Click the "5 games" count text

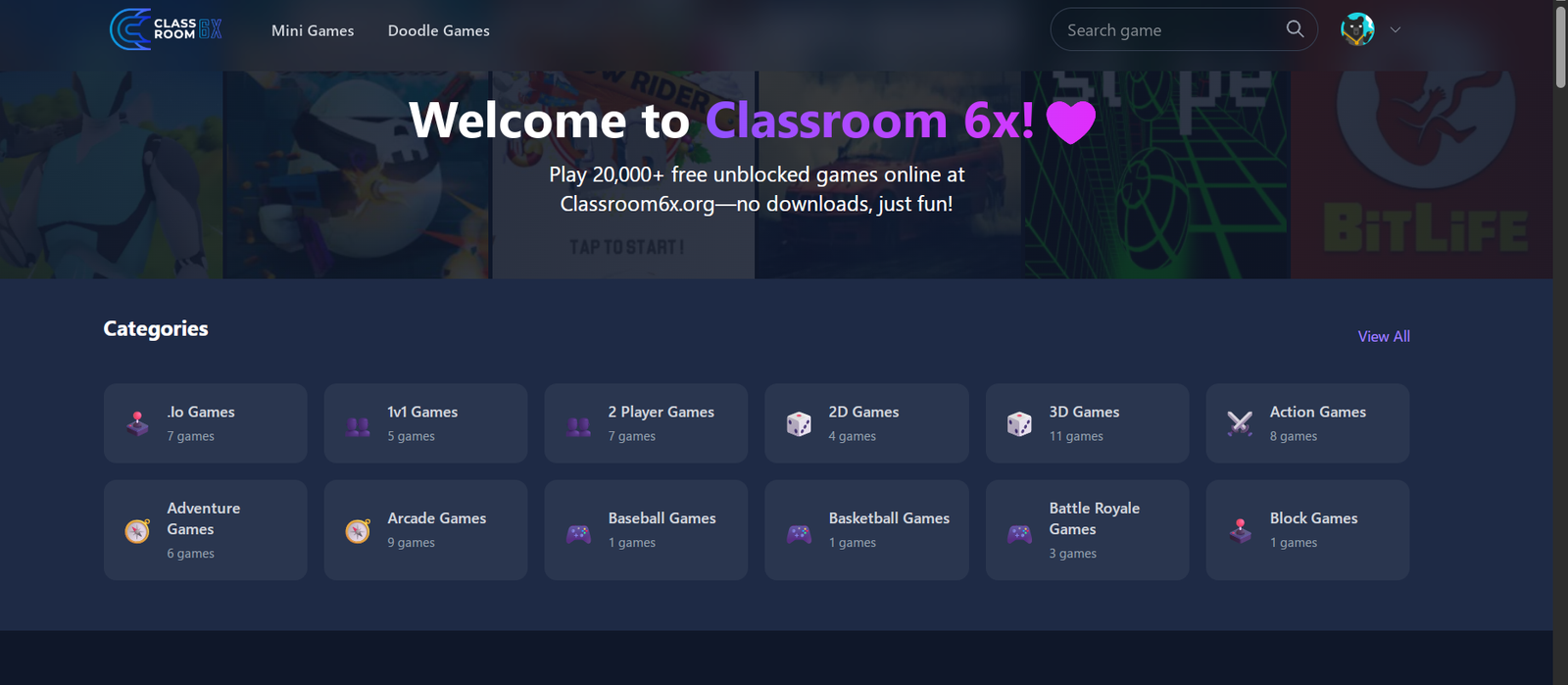click(411, 436)
